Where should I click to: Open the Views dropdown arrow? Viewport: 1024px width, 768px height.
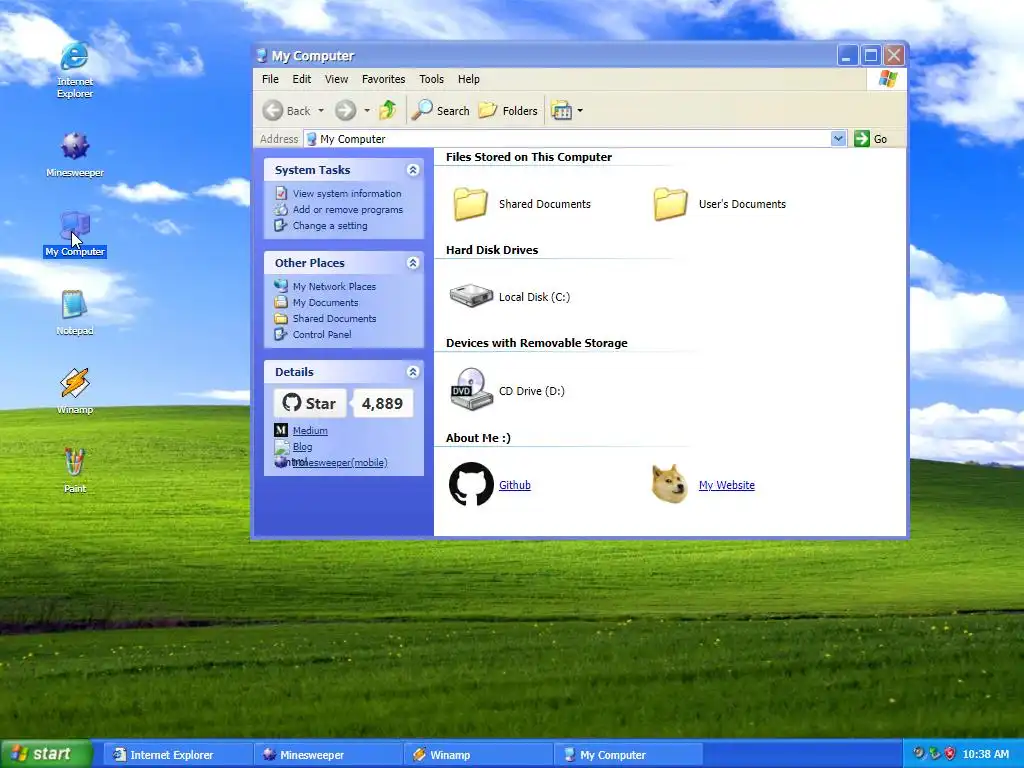(x=580, y=110)
